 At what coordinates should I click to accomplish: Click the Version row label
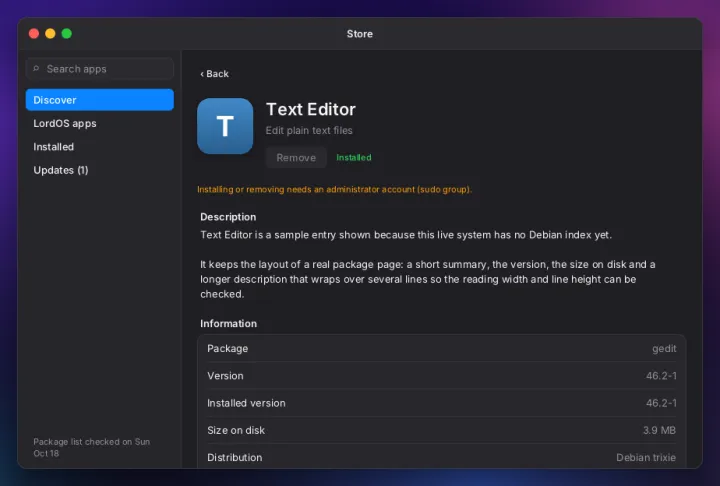click(x=225, y=376)
